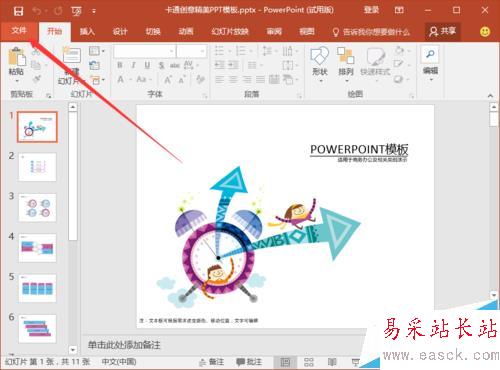This screenshot has height=370, width=500.
Task: Switch to the 开始 (Home) tab
Action: (x=55, y=32)
